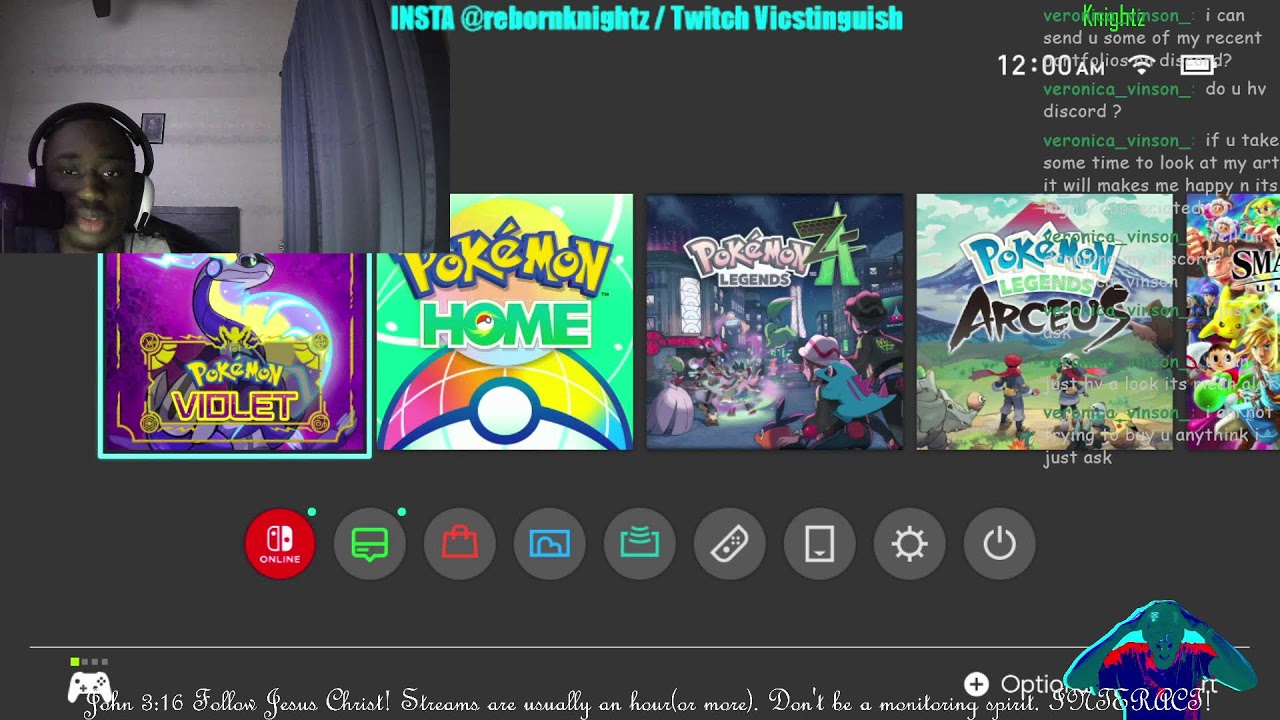Click the INSTA @rebornknightz banner text
This screenshot has height=720, width=1280.
click(646, 18)
